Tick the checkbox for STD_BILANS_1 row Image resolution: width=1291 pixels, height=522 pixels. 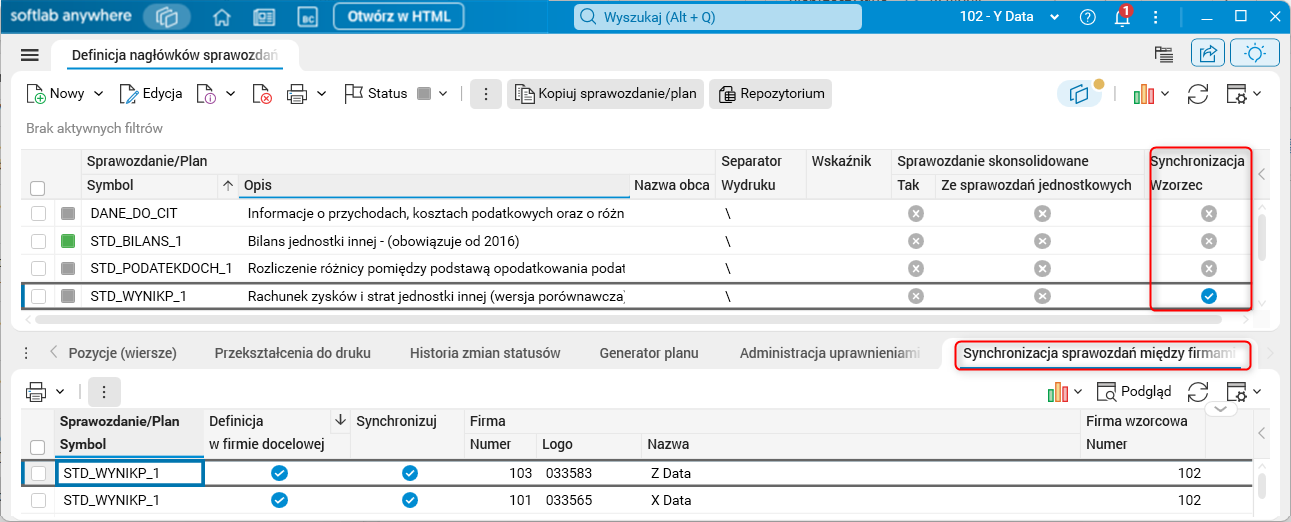(x=38, y=241)
